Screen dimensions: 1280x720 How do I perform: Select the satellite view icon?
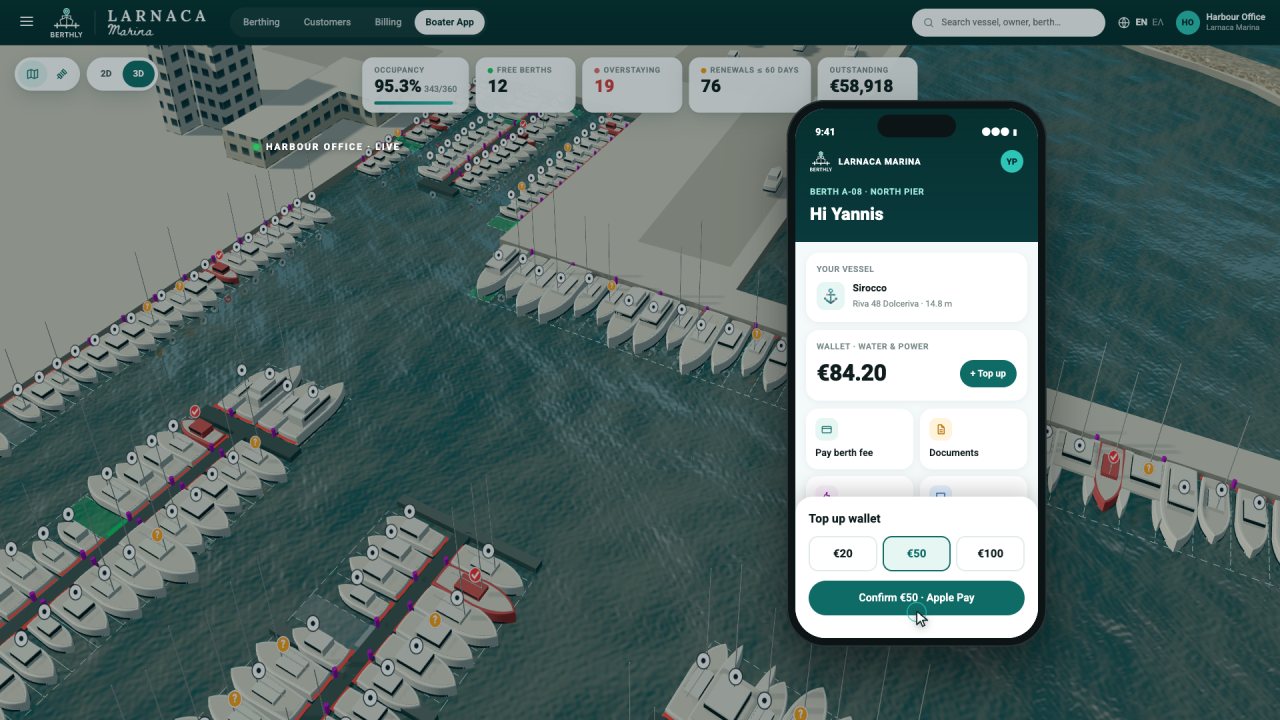point(62,74)
